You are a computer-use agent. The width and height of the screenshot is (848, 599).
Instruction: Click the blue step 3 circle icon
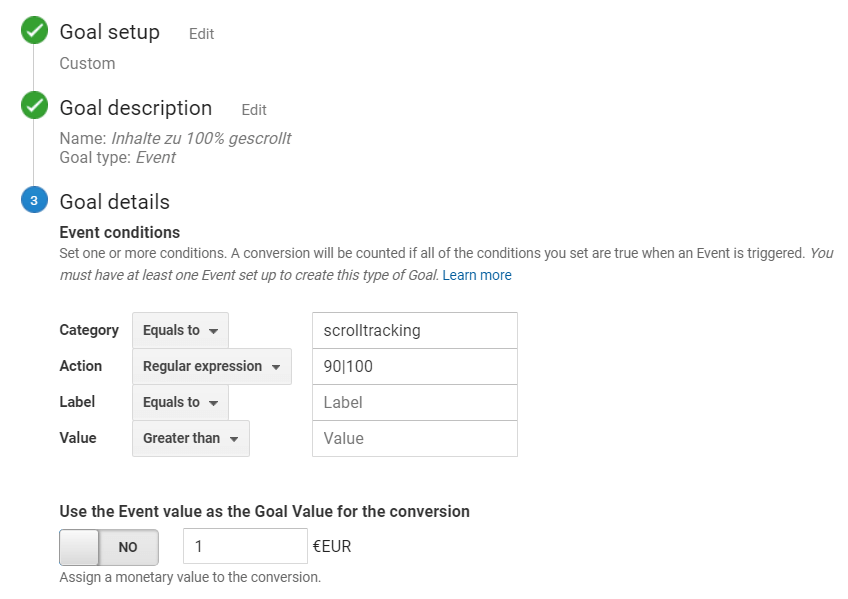pyautogui.click(x=34, y=201)
